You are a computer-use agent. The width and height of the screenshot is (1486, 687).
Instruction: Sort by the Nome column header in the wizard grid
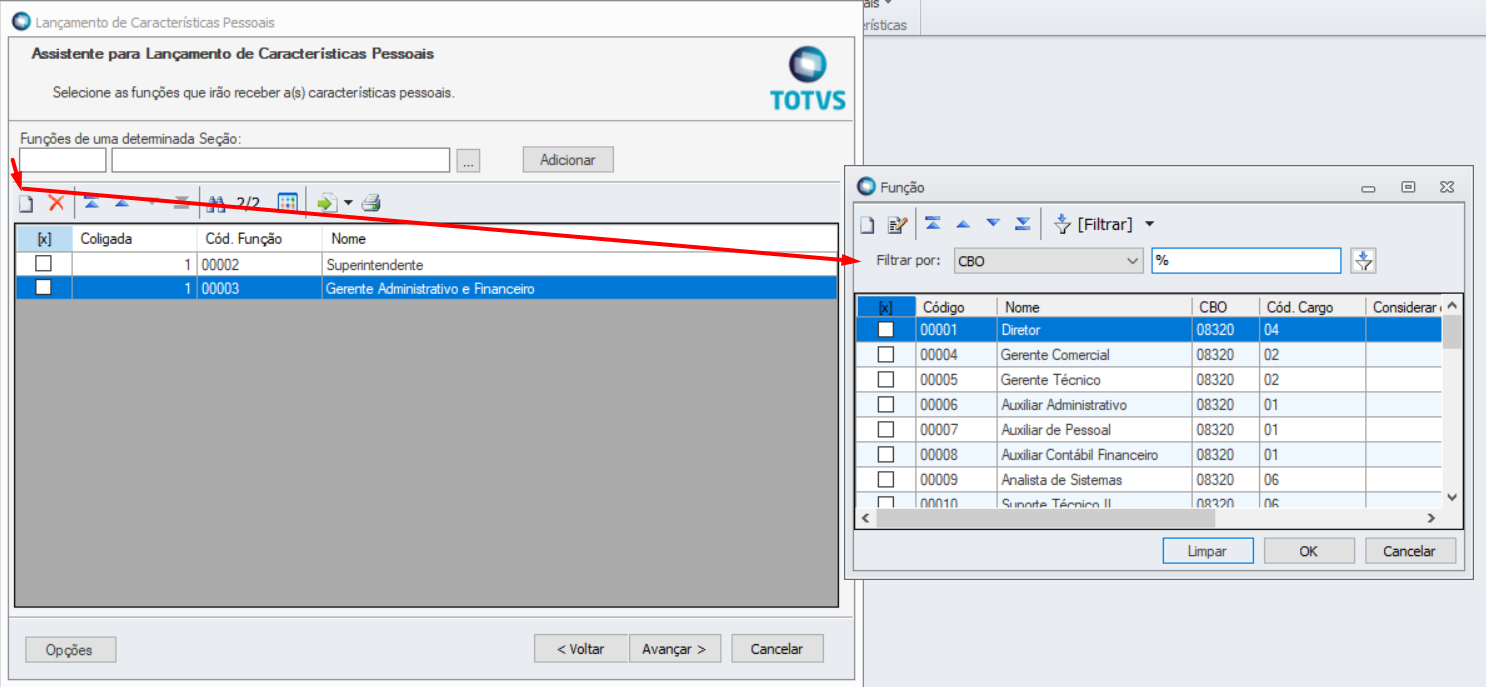(x=579, y=239)
